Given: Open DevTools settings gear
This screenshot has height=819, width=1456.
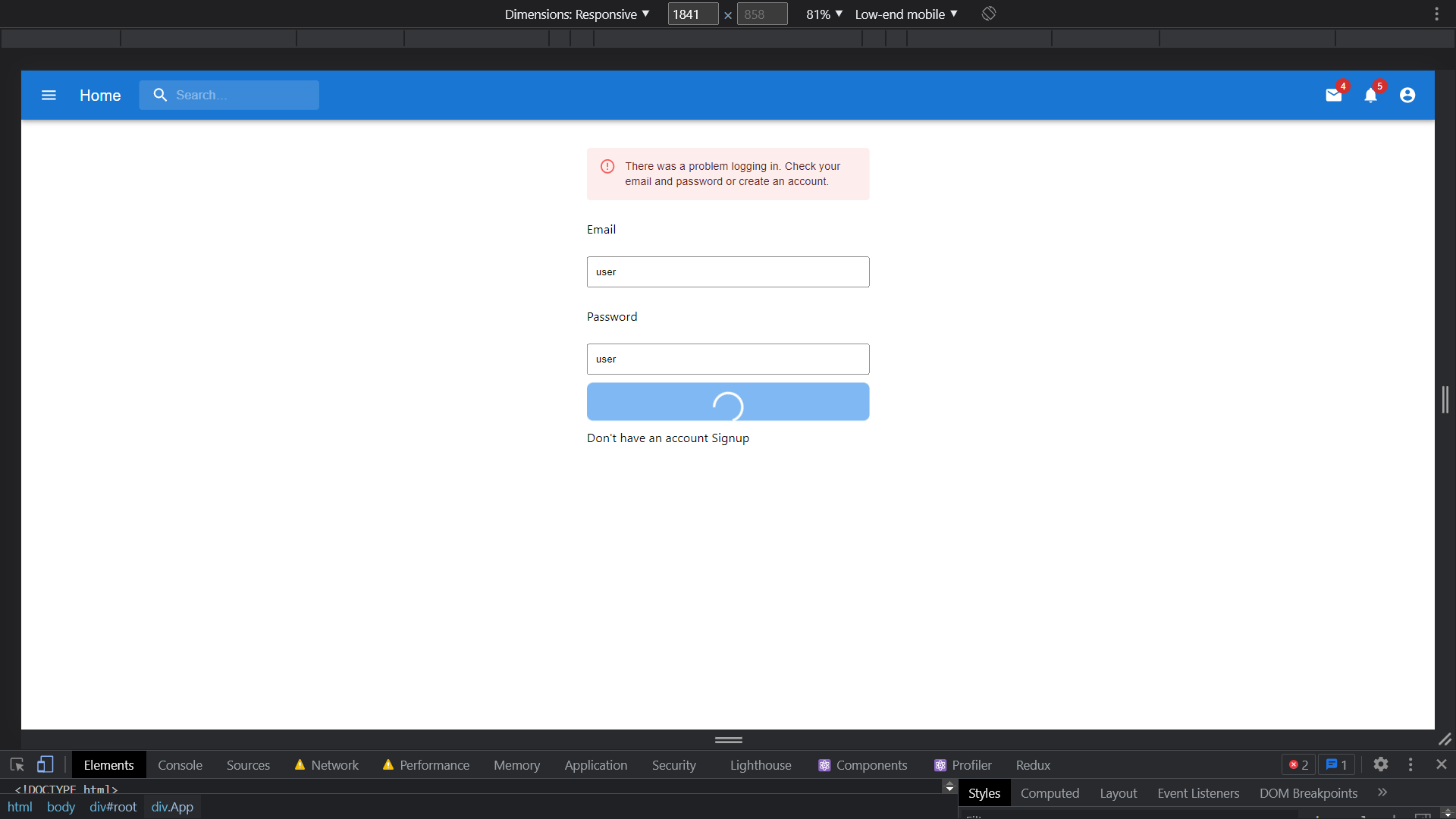Looking at the screenshot, I should click(1380, 764).
